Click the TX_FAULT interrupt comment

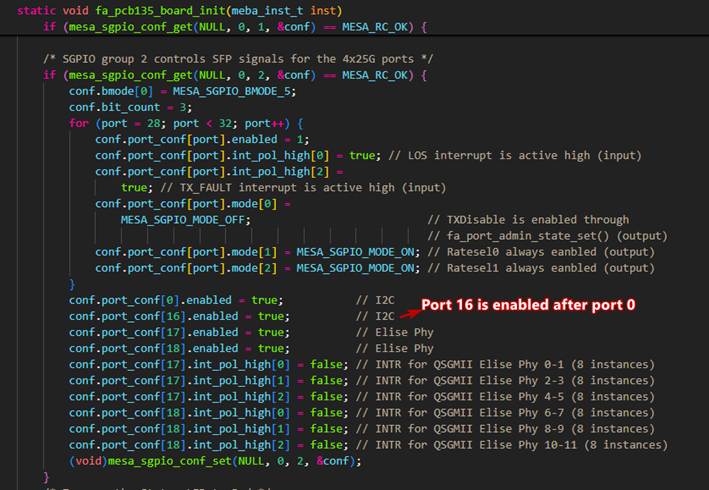pyautogui.click(x=303, y=188)
